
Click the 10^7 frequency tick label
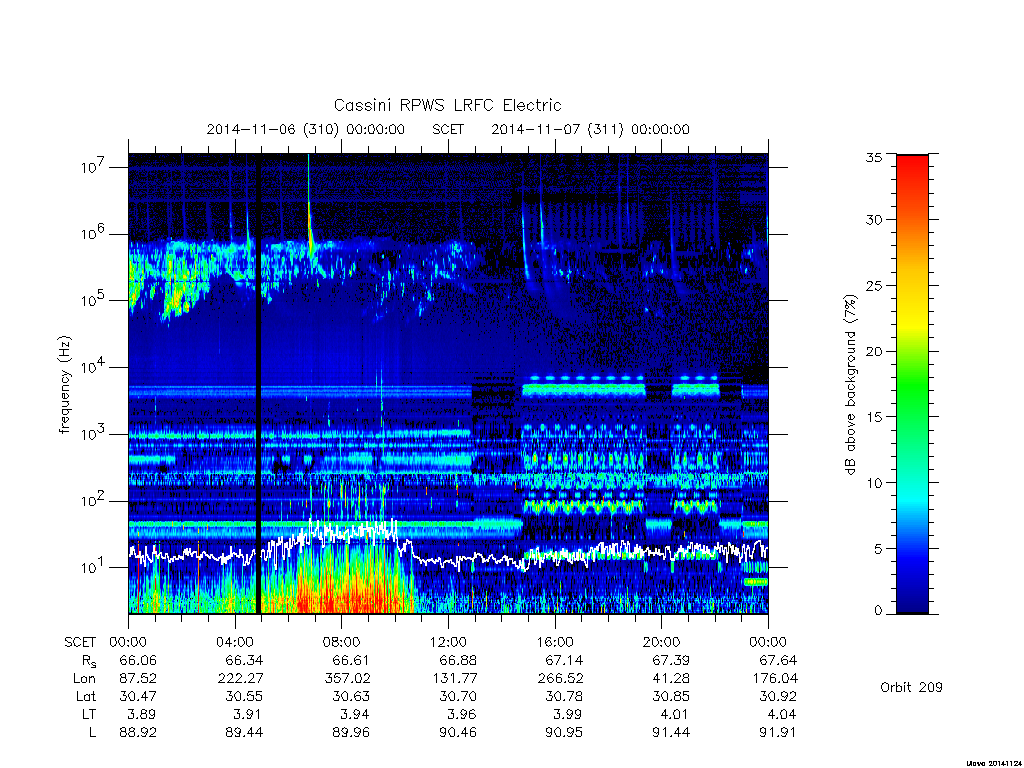[95, 167]
